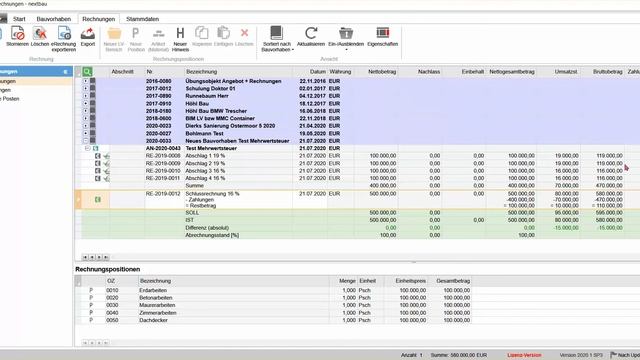Click the Kopieren icon in the ribbon

[202, 33]
